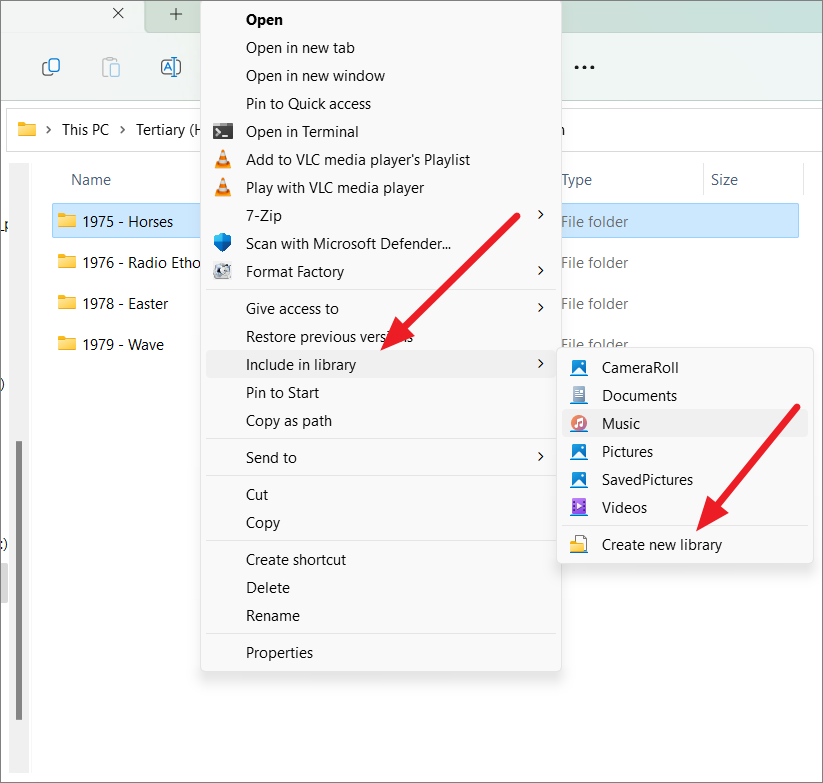
Task: Click the Videos library icon
Action: [579, 507]
